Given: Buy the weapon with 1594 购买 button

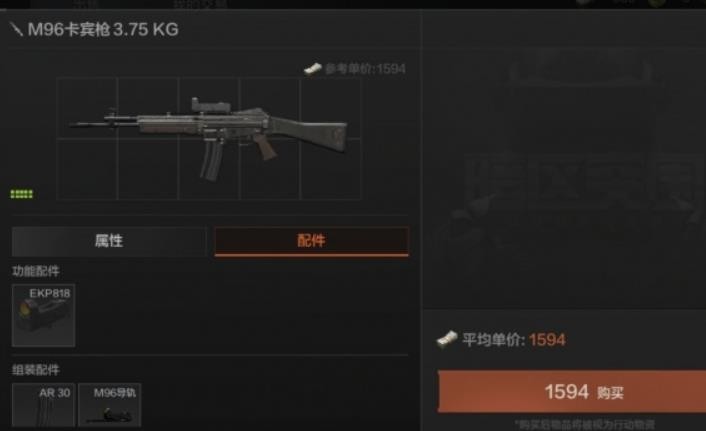Looking at the screenshot, I should click(x=572, y=391).
